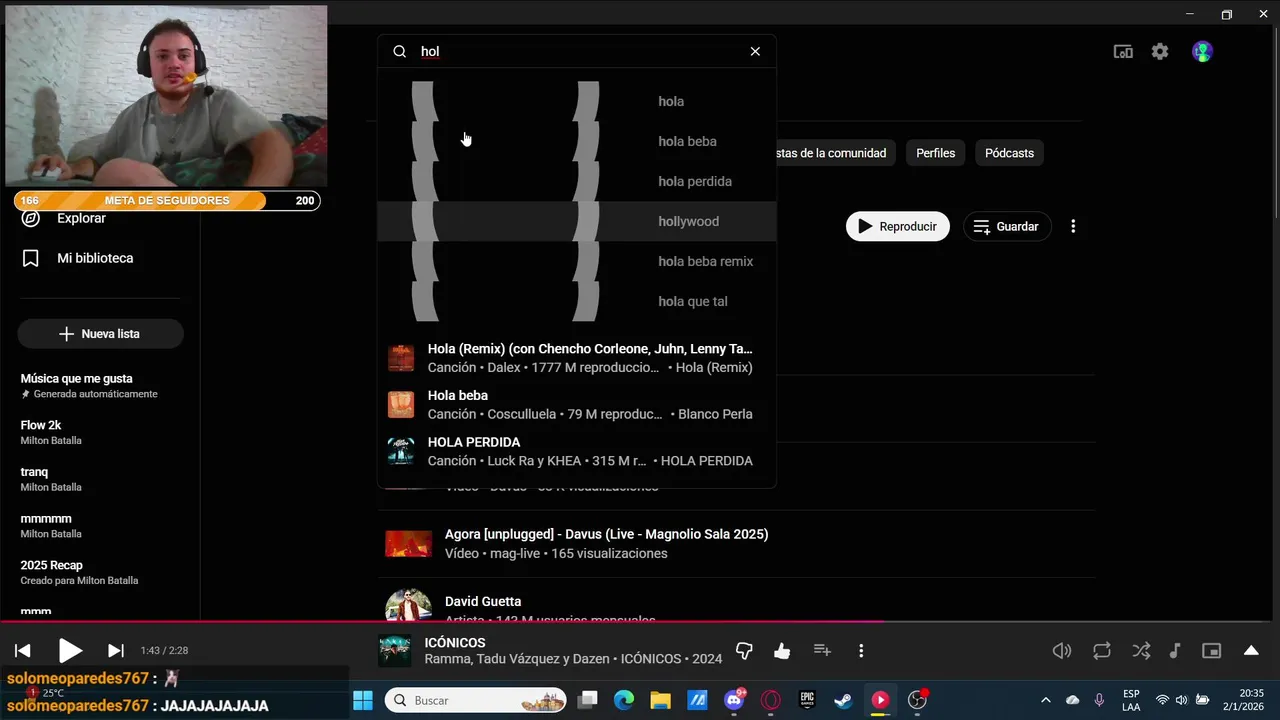
Task: Open the miniplayer icon
Action: pyautogui.click(x=1212, y=651)
